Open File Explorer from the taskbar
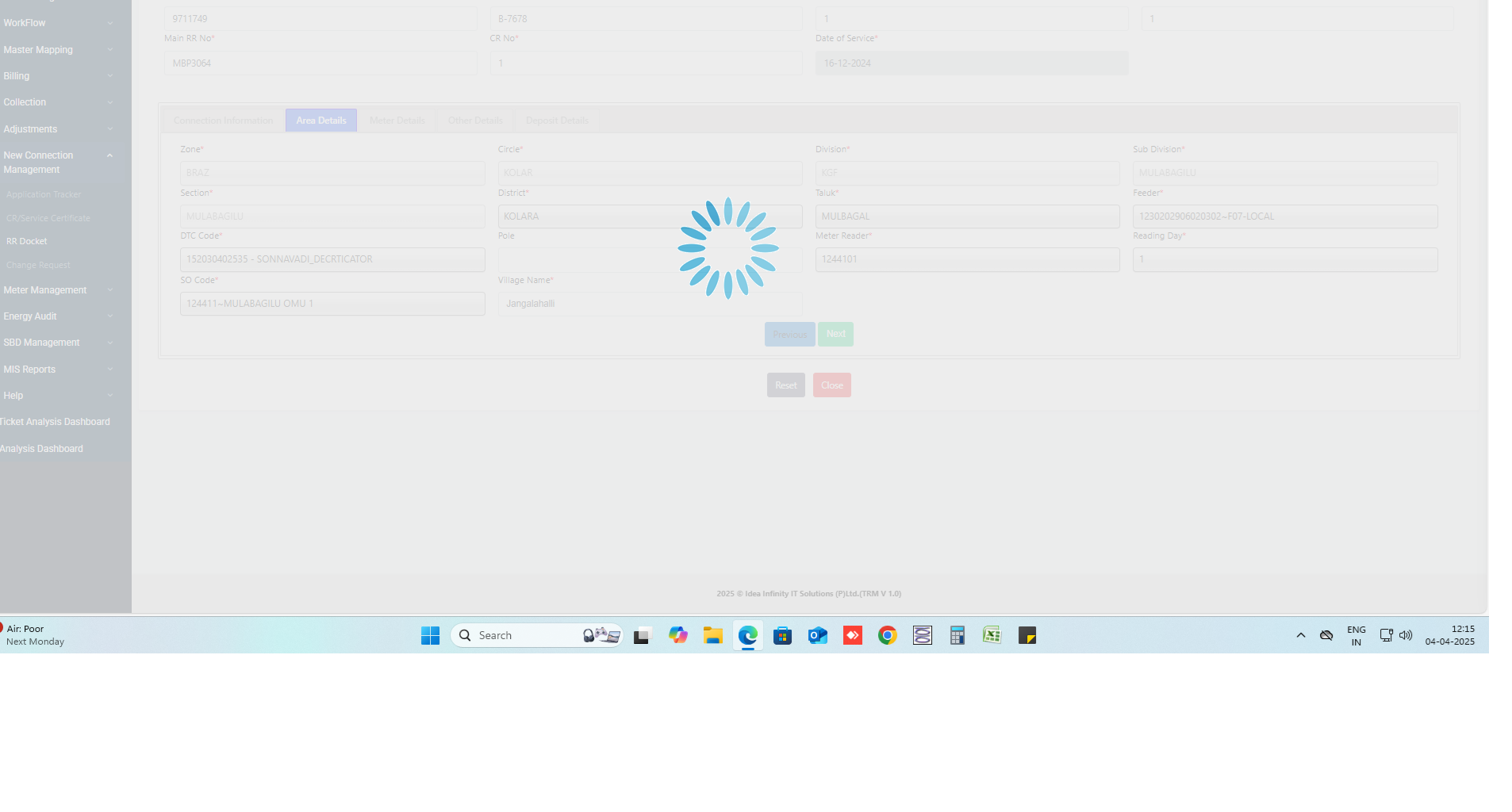This screenshot has width=1512, height=812. point(712,635)
